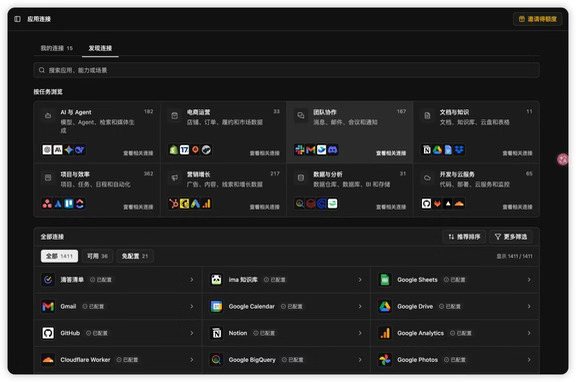Switch to the 我的连接 tab
Viewport: 576px width, 382px height.
pos(57,48)
